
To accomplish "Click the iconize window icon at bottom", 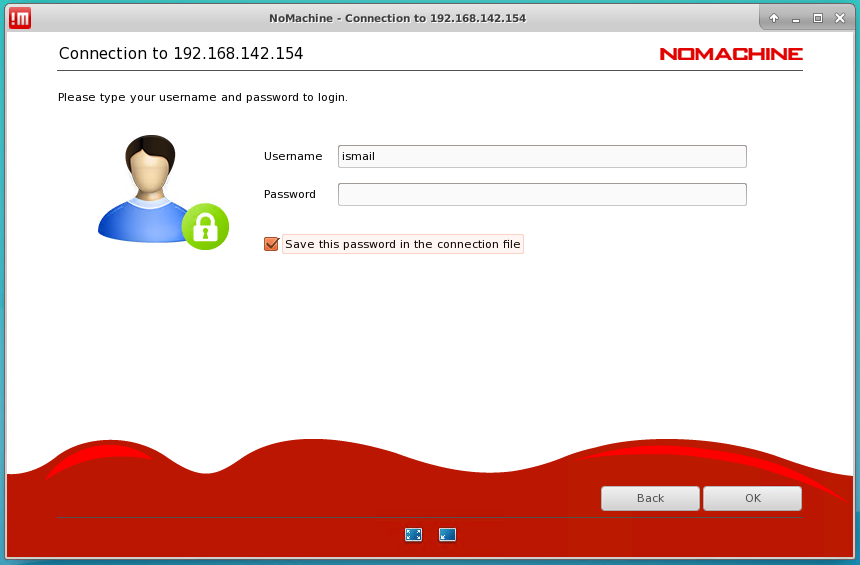I will (448, 534).
